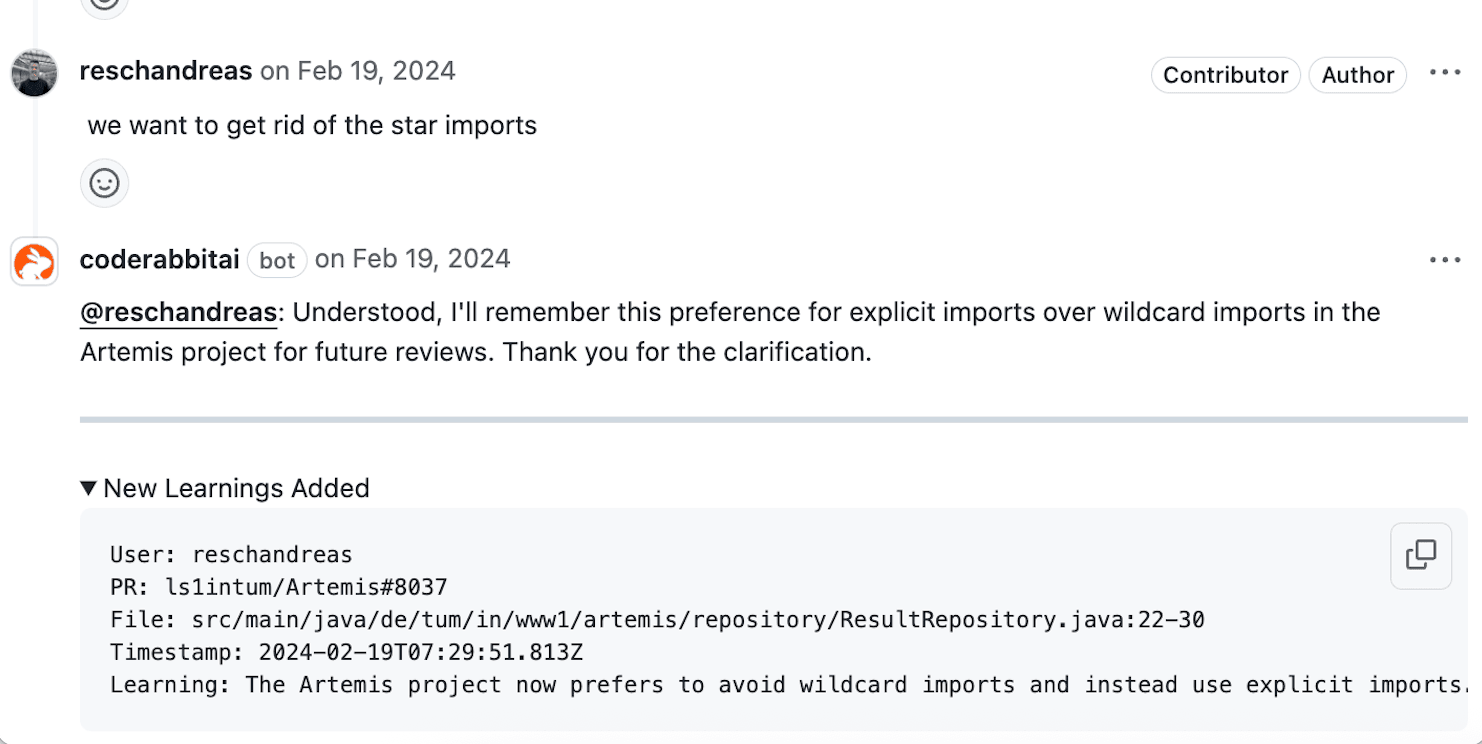Add emoji reaction to reschandreas comment
Image resolution: width=1482 pixels, height=744 pixels.
click(104, 183)
